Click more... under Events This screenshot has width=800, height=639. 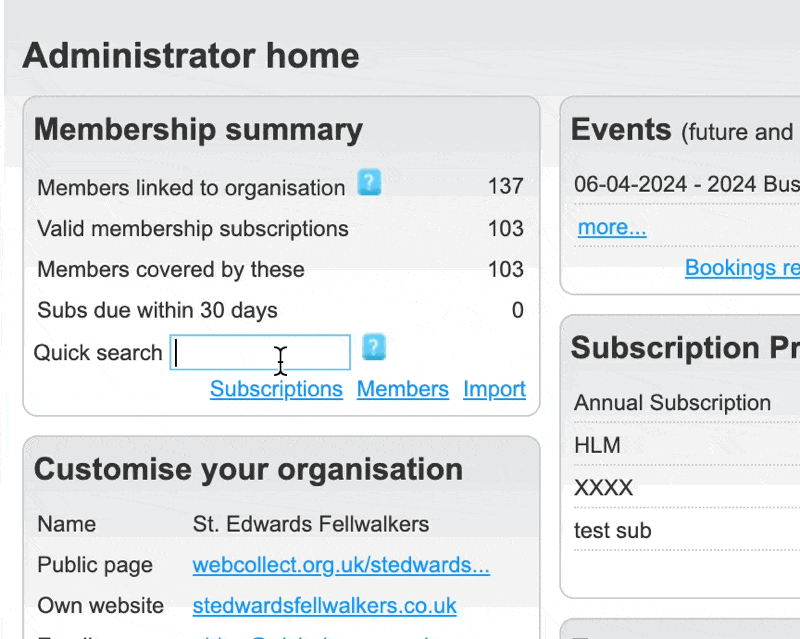pyautogui.click(x=611, y=227)
